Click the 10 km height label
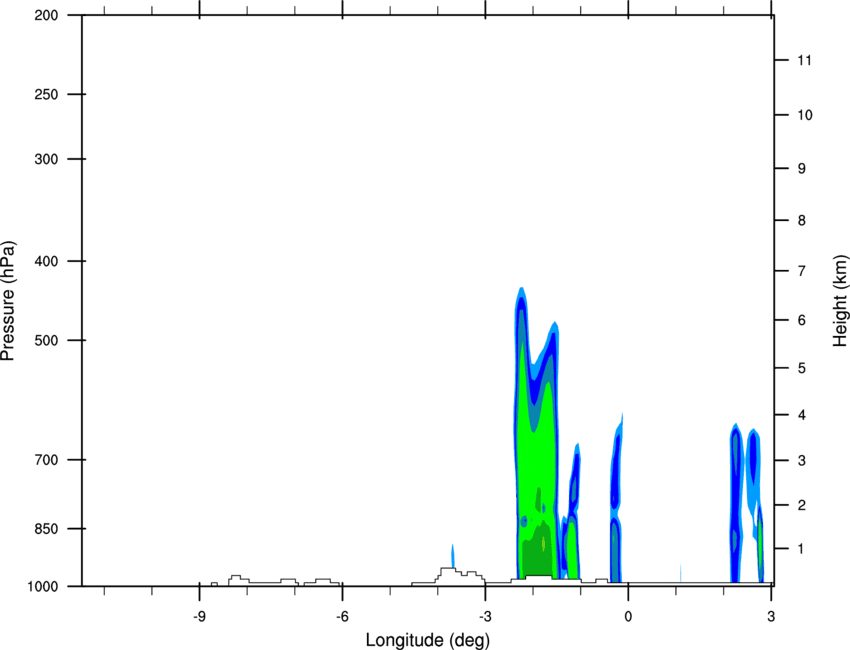Image resolution: width=850 pixels, height=650 pixels. [x=805, y=115]
